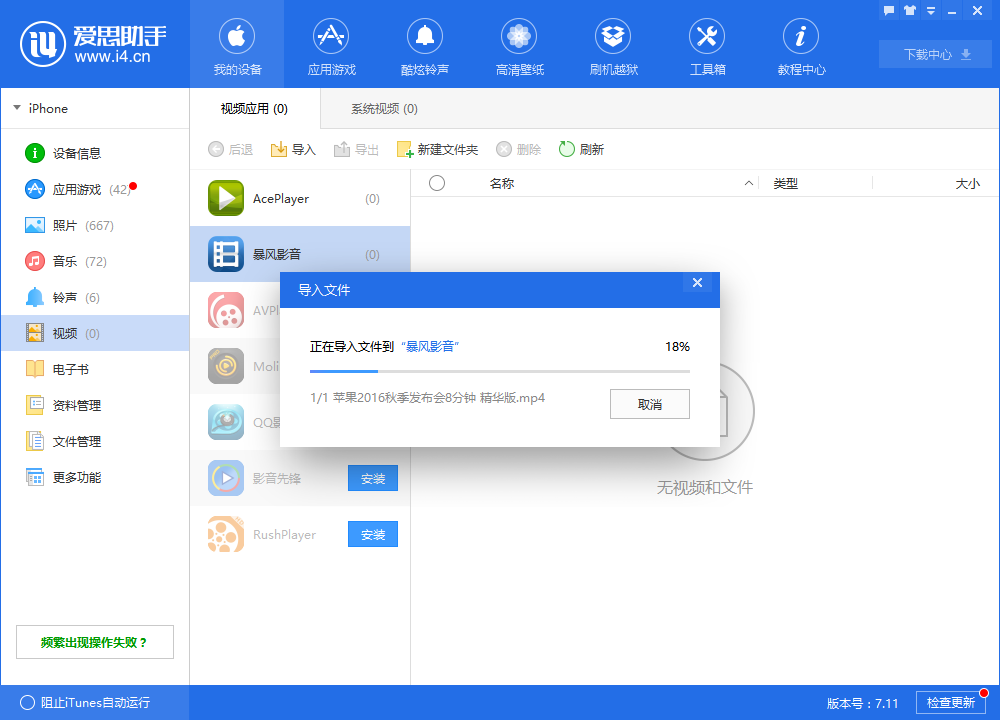Select the 暴风影音 app entry
This screenshot has width=1000, height=720.
300,254
